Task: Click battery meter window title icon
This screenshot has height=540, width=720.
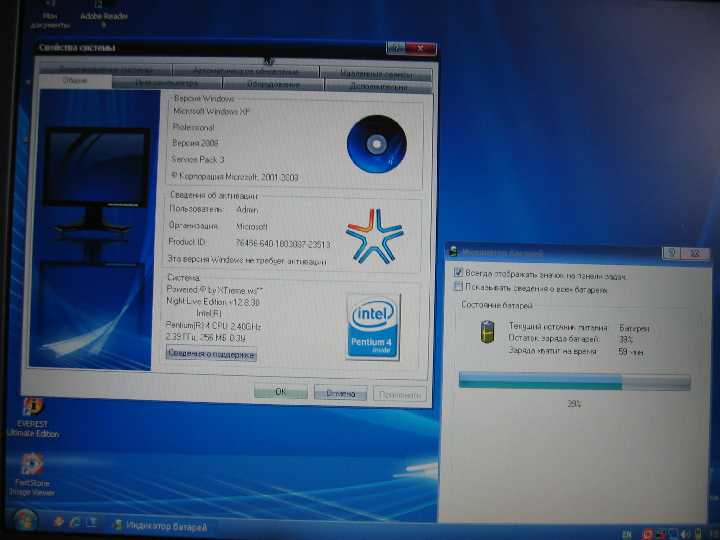Action: click(453, 251)
